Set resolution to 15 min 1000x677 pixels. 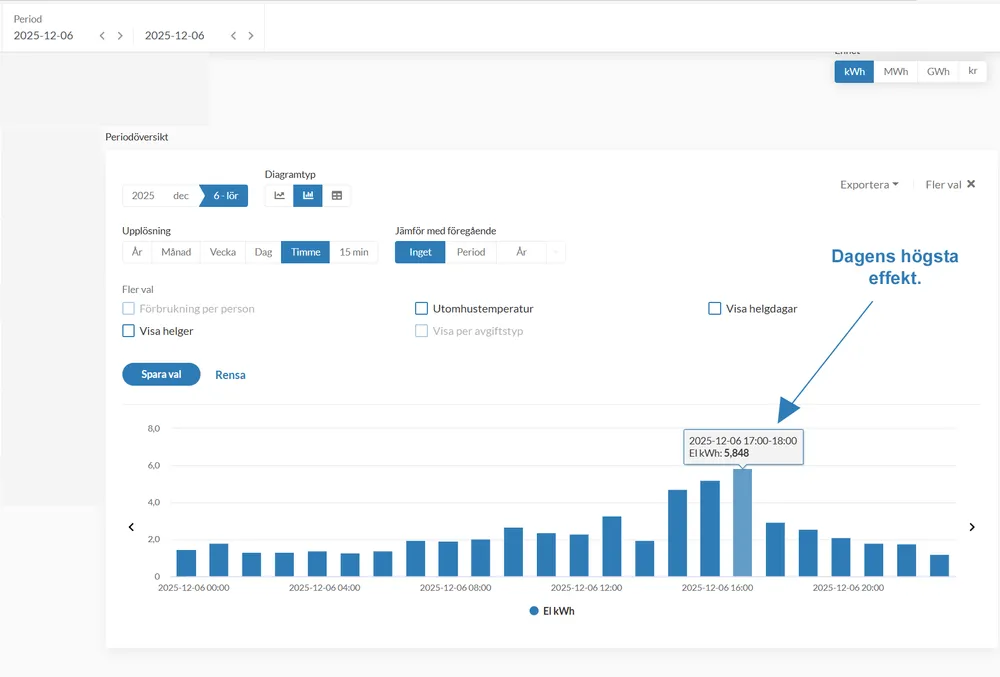tap(354, 252)
